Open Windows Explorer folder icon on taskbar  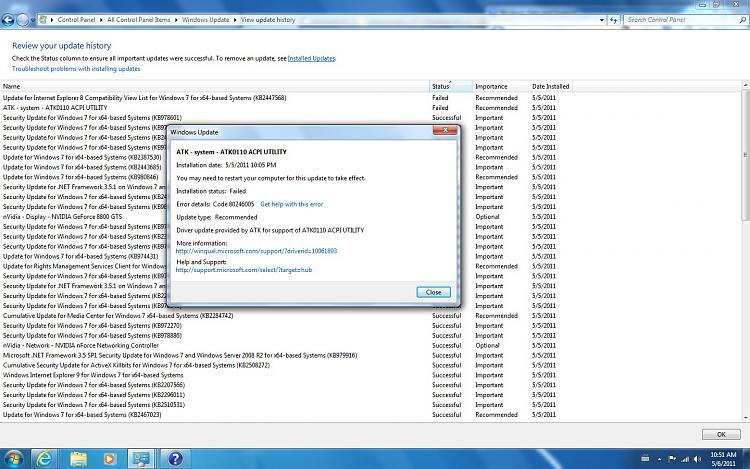point(78,459)
